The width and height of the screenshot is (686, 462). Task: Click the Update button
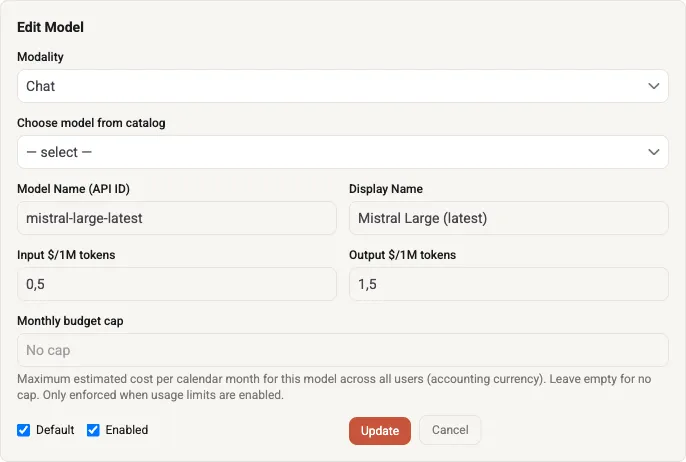[380, 431]
